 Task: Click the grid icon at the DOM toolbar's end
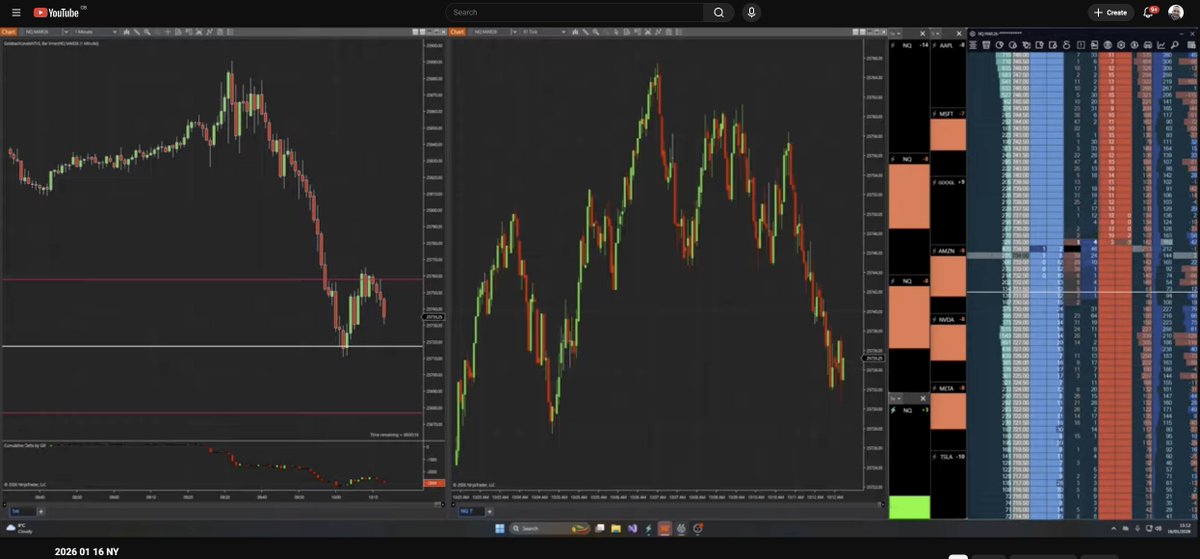tap(1191, 45)
